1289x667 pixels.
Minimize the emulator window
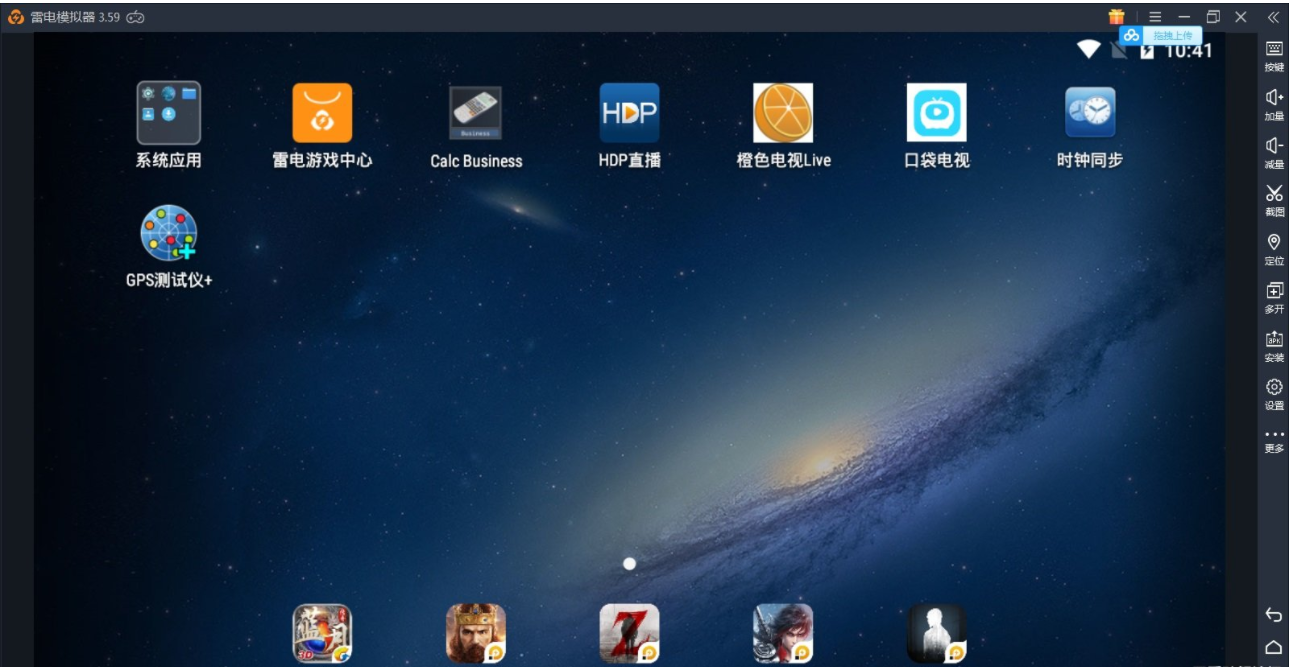[1184, 17]
